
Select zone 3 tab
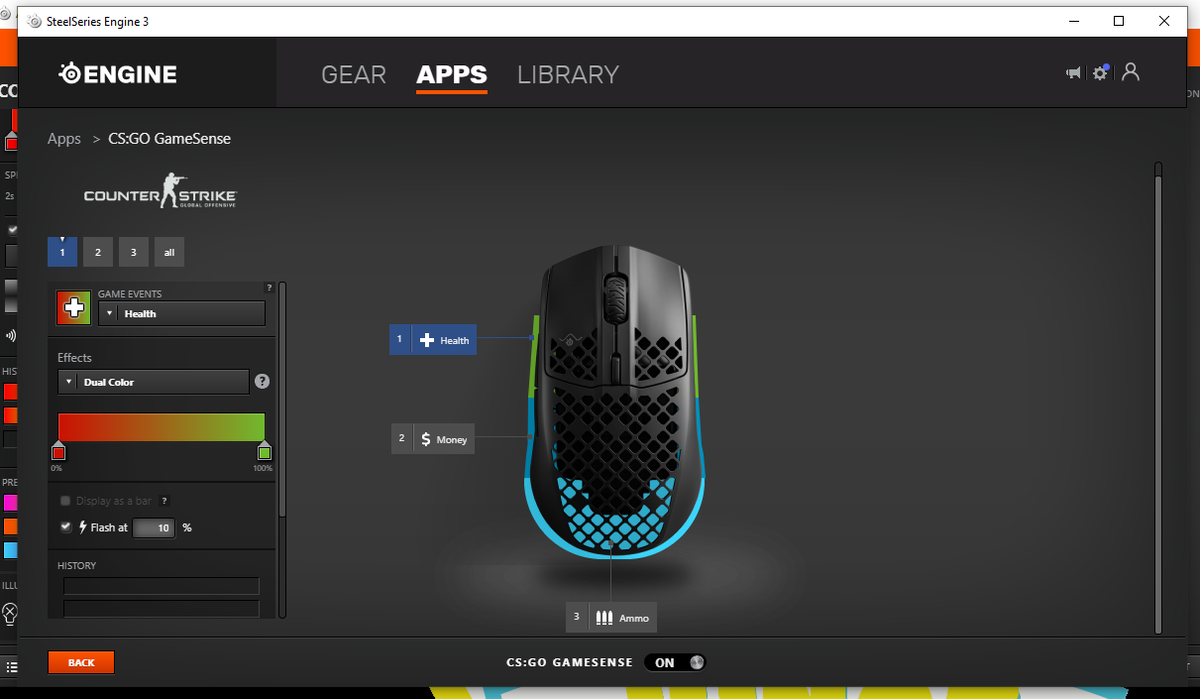[x=133, y=252]
